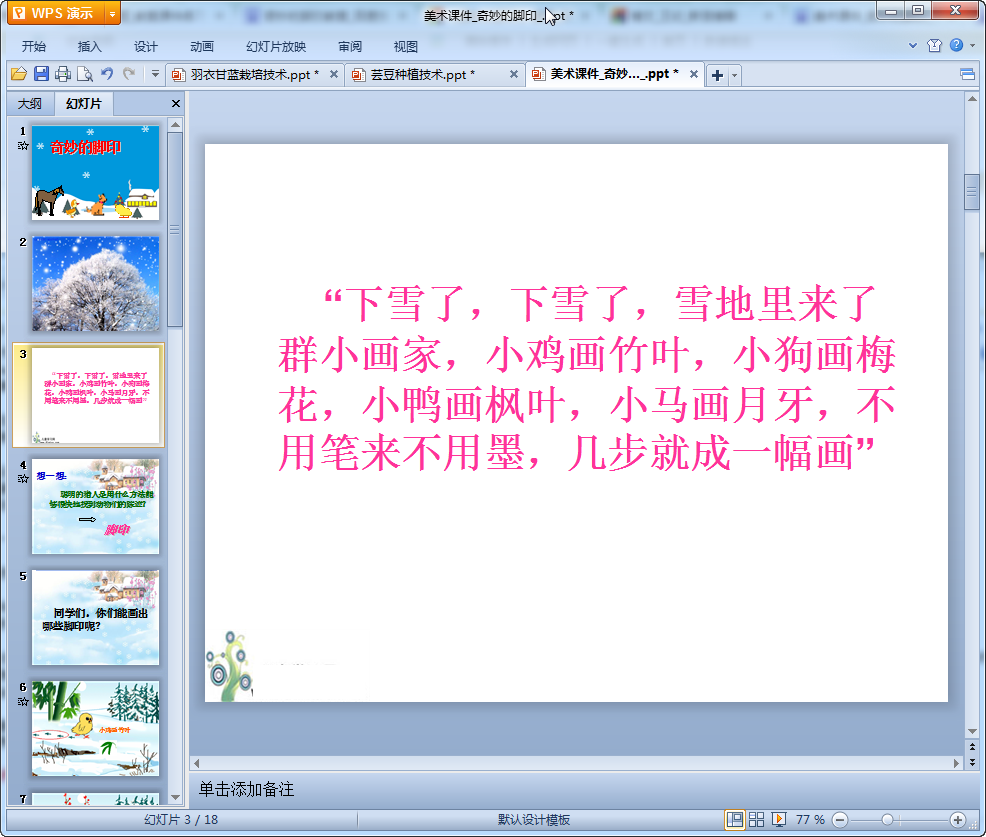Zoom out with minus button
The width and height of the screenshot is (986, 837).
click(840, 819)
